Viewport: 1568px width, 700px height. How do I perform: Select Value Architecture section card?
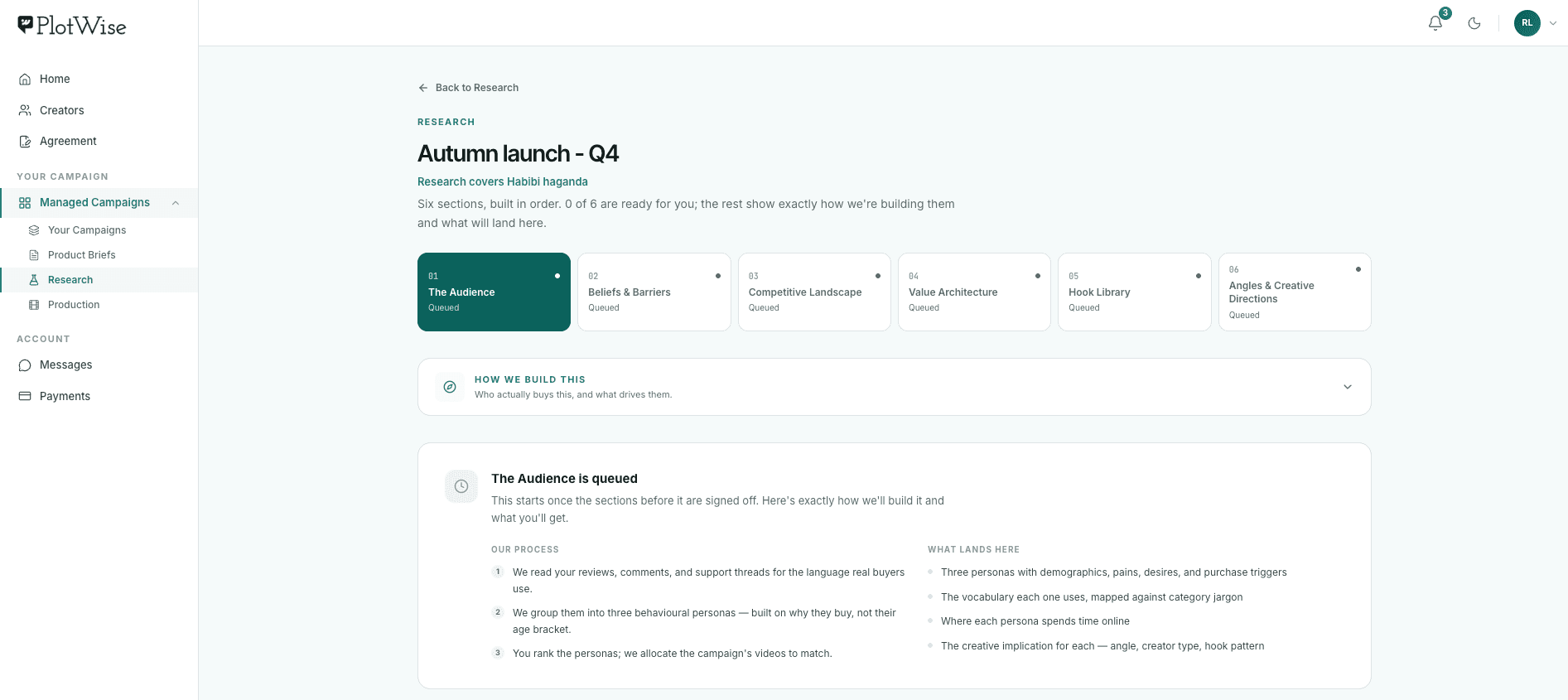click(x=974, y=292)
